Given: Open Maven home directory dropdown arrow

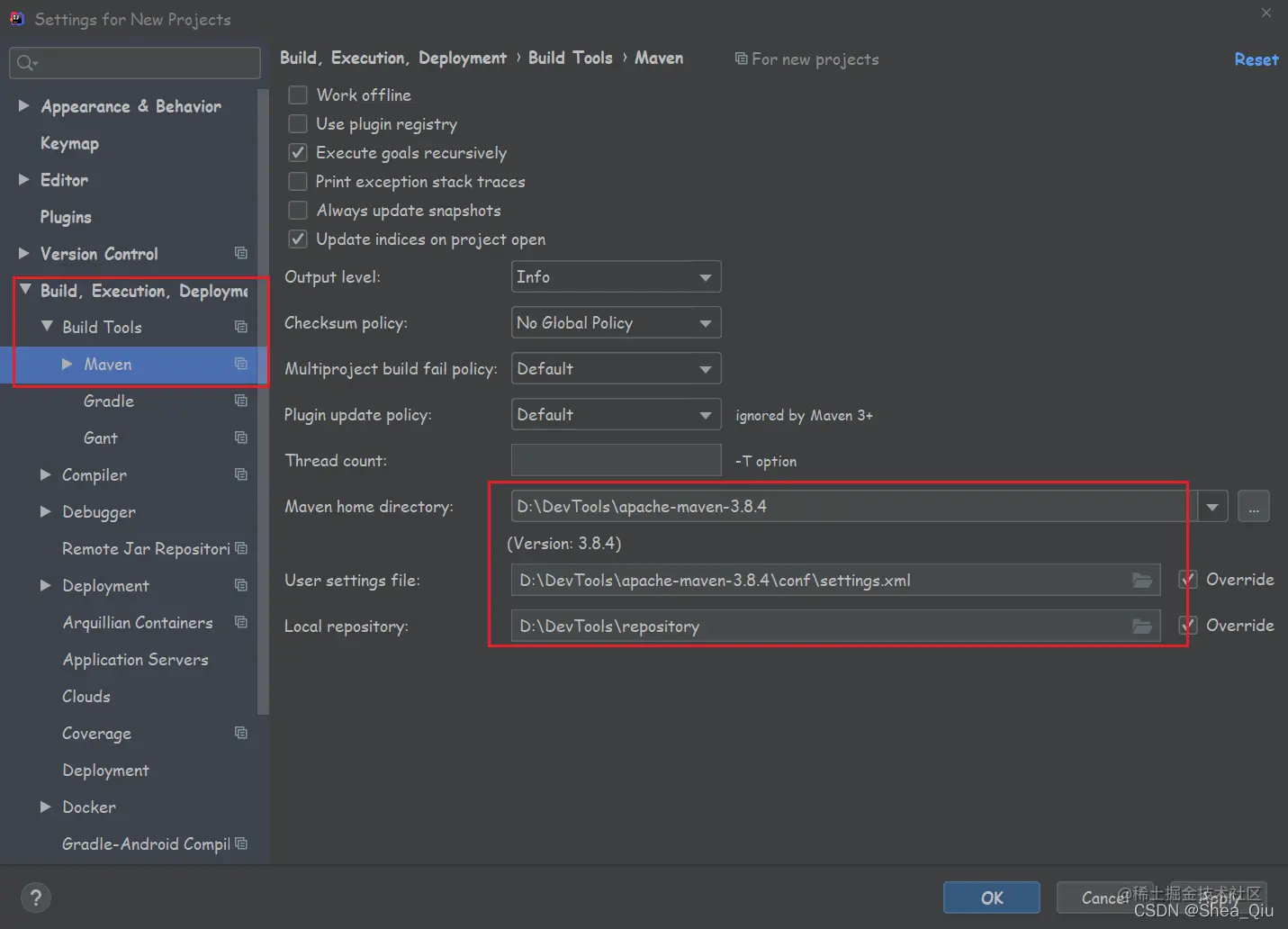Looking at the screenshot, I should pyautogui.click(x=1212, y=507).
